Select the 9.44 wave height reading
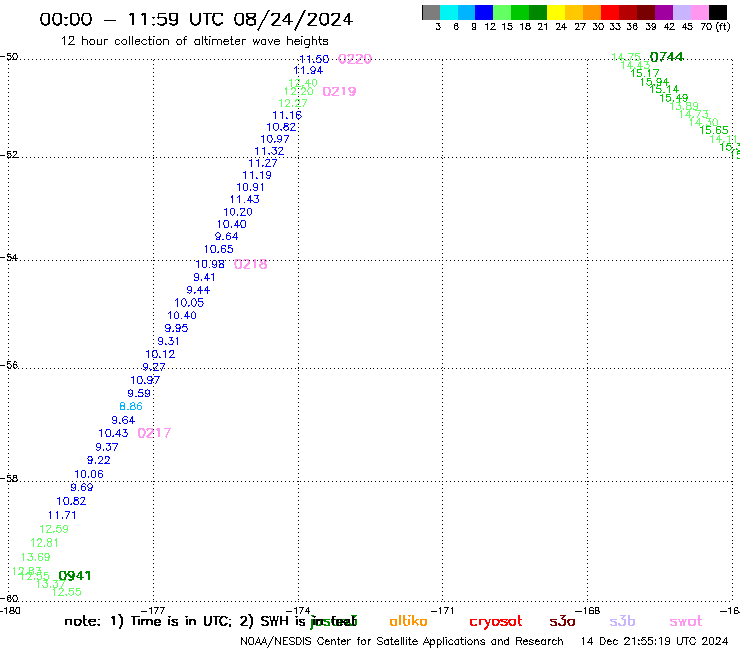The image size is (740, 650). point(198,290)
